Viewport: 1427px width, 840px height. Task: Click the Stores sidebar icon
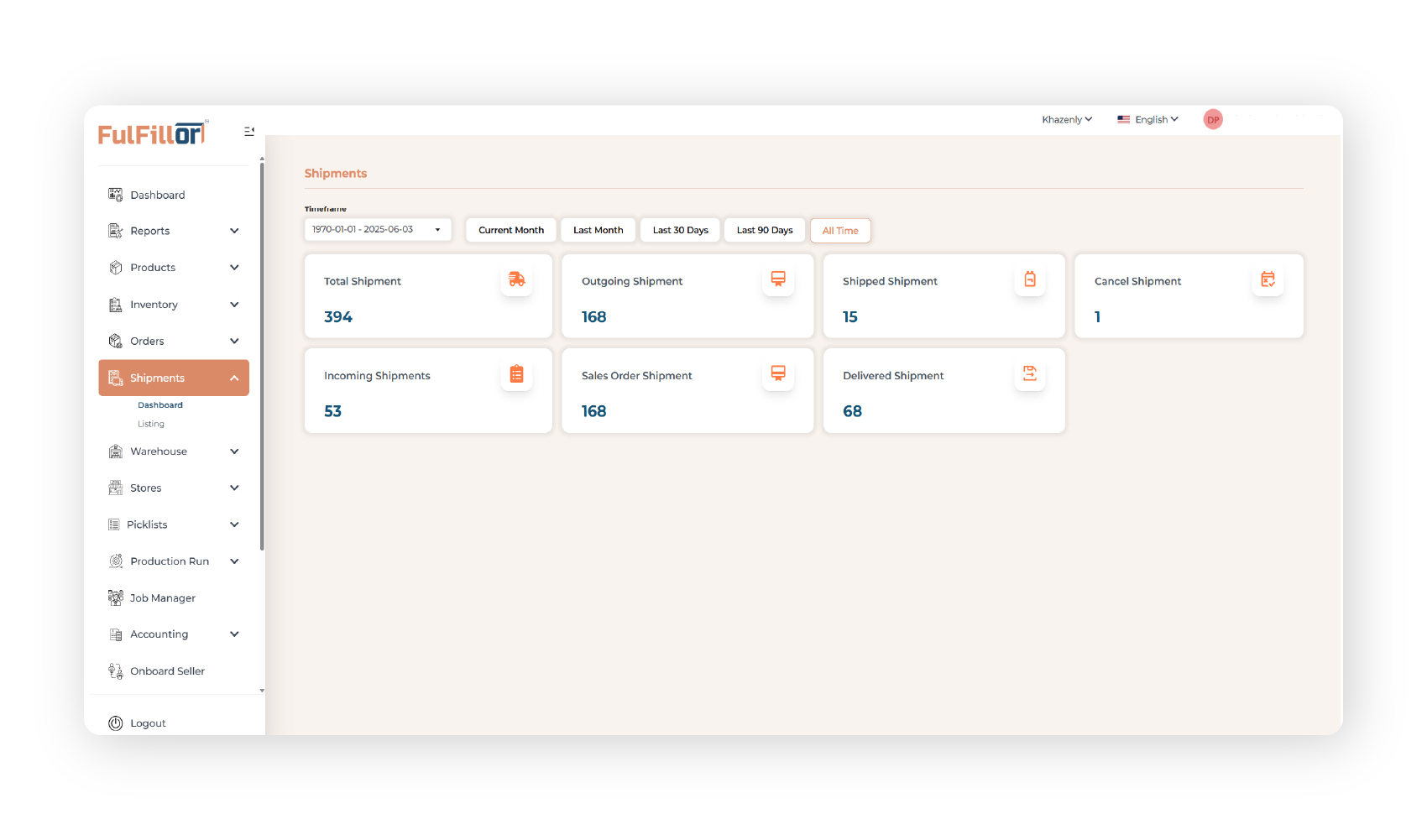tap(116, 488)
